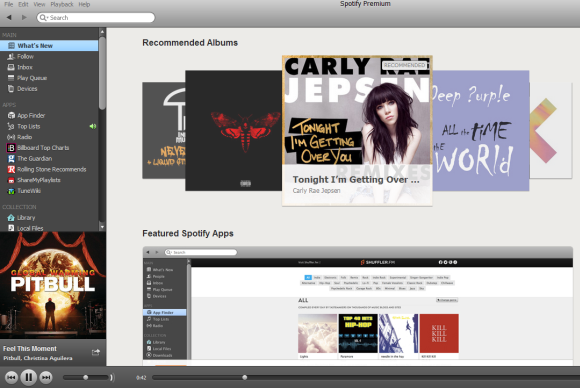Click the Top Lists icon
580x388 pixels.
coord(11,126)
